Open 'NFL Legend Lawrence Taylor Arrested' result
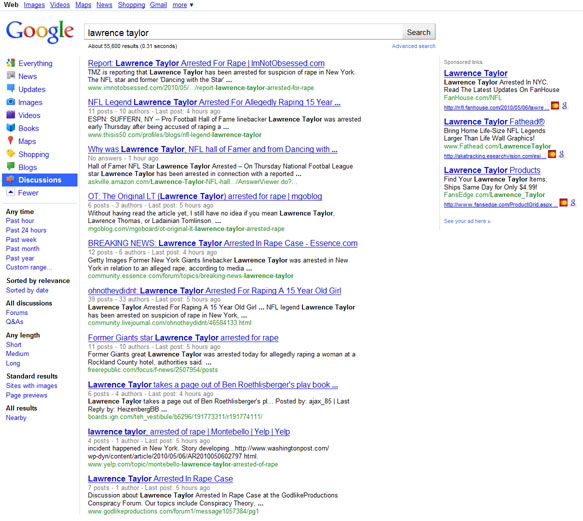Image resolution: width=583 pixels, height=521 pixels. point(214,102)
